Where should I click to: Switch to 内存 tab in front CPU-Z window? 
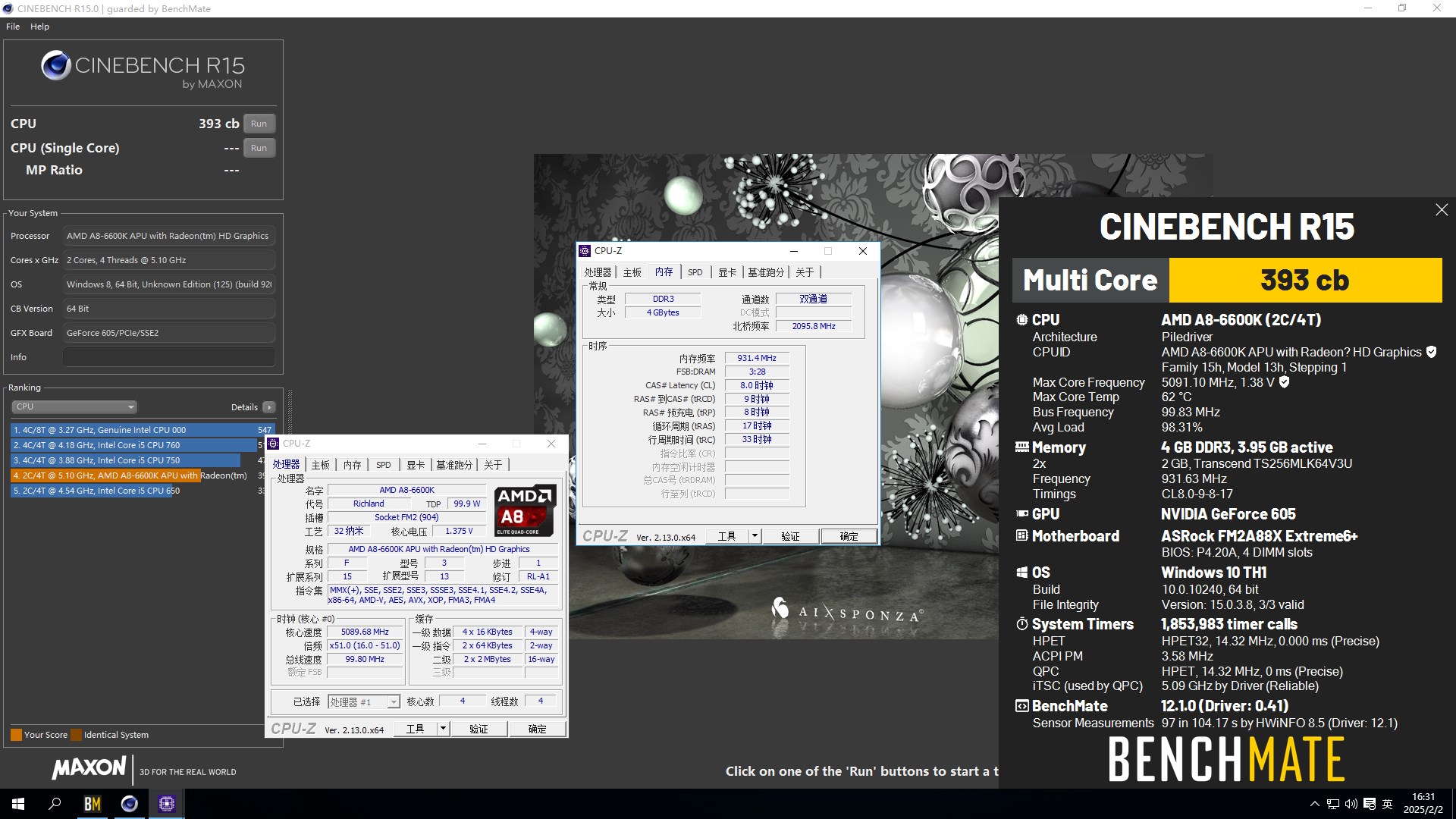(x=353, y=465)
